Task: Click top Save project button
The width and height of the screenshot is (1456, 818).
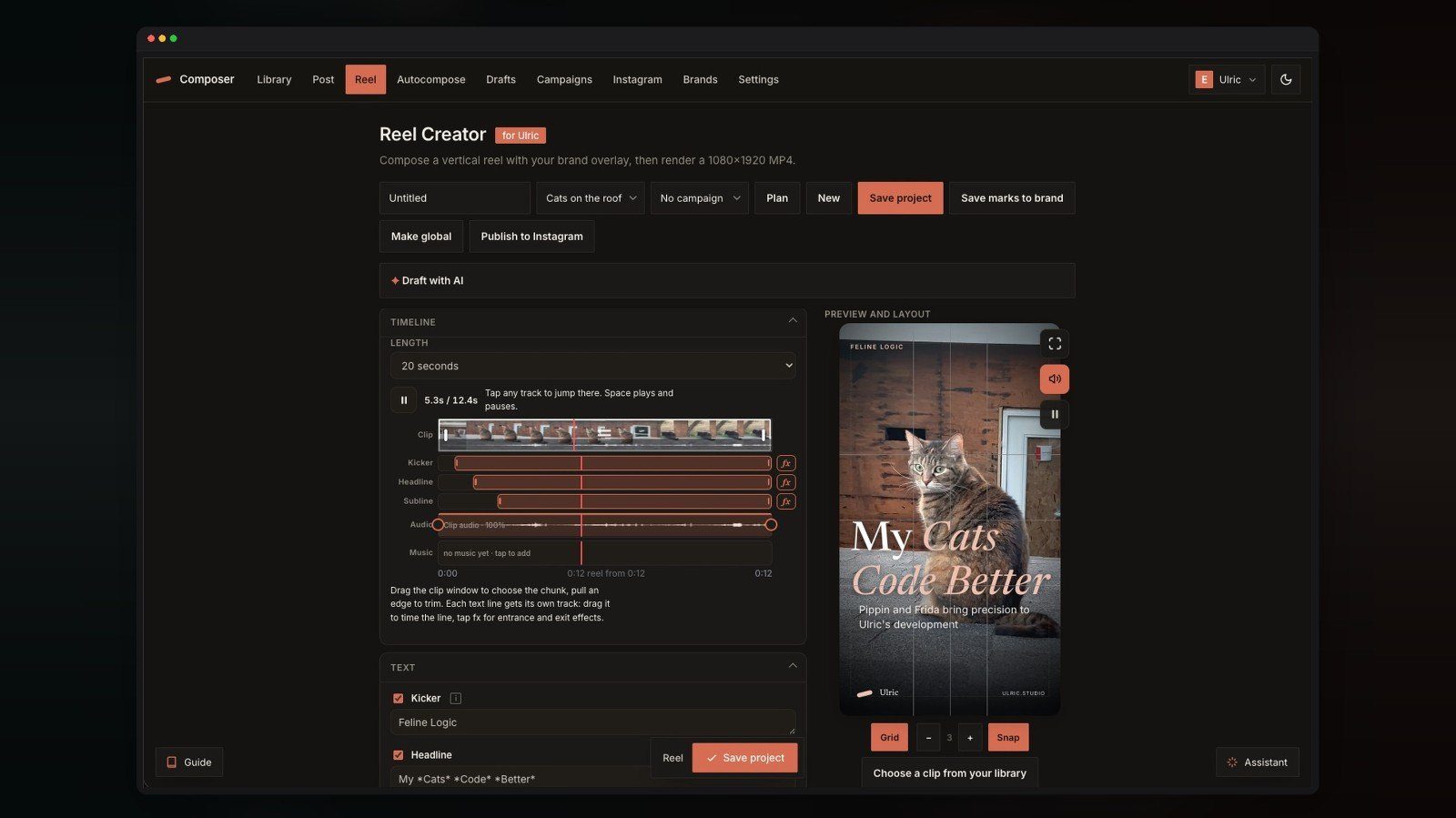Action: click(900, 198)
